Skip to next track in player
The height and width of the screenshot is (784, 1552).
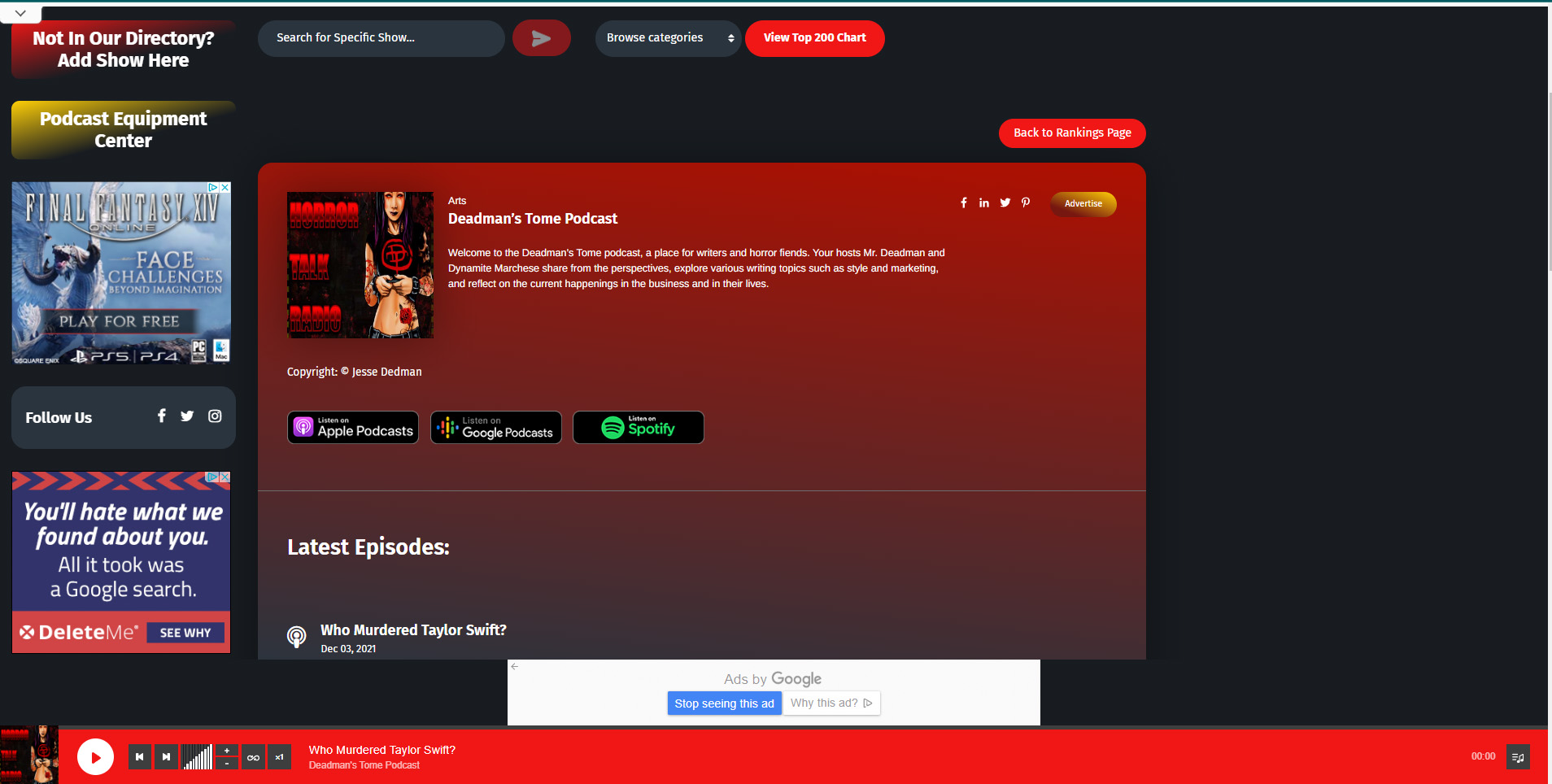tap(166, 757)
